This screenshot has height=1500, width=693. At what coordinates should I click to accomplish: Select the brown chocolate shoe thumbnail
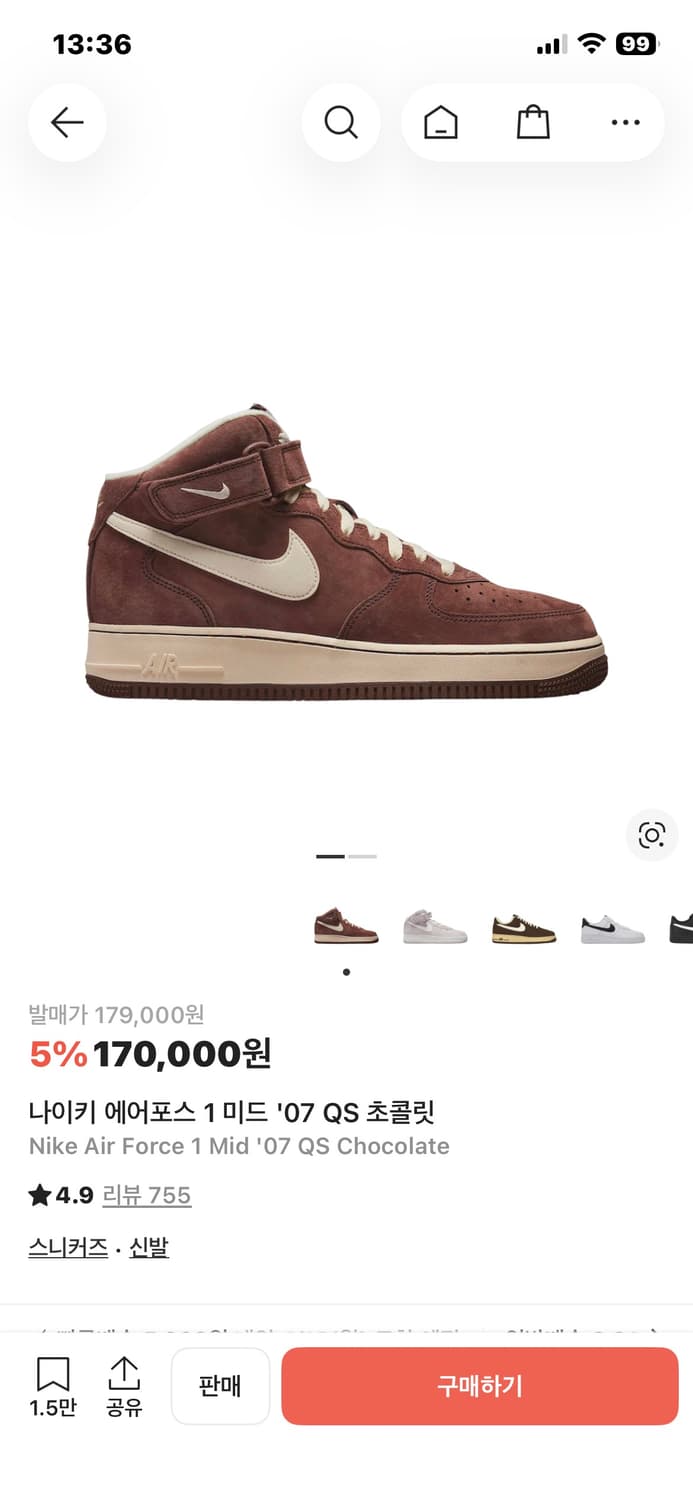(x=346, y=927)
